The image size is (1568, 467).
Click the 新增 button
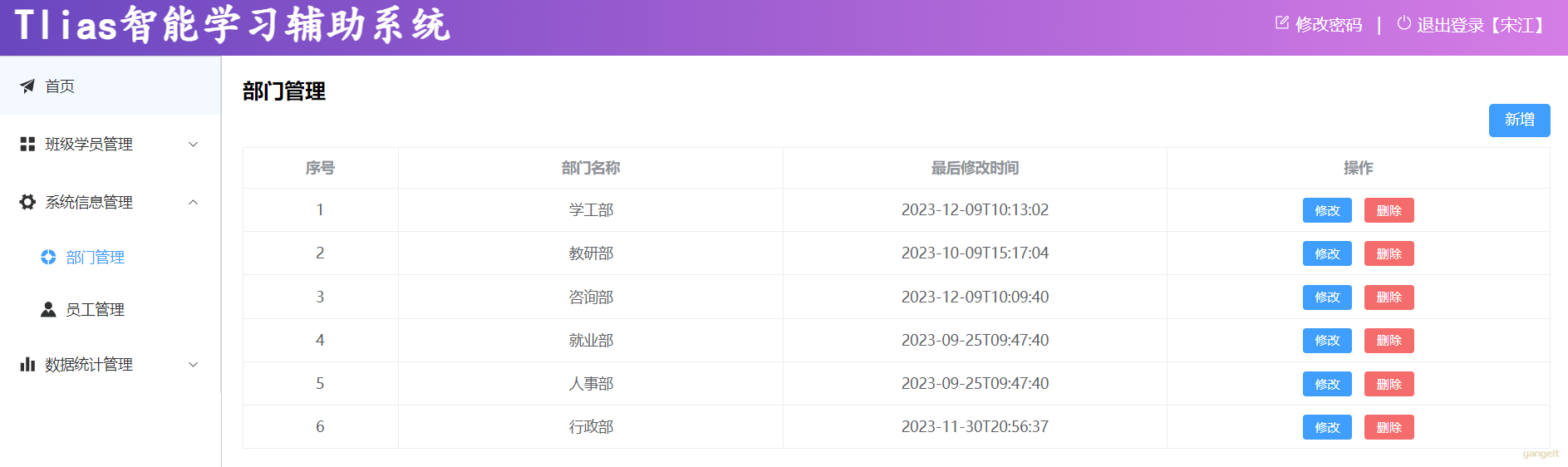tap(1519, 120)
